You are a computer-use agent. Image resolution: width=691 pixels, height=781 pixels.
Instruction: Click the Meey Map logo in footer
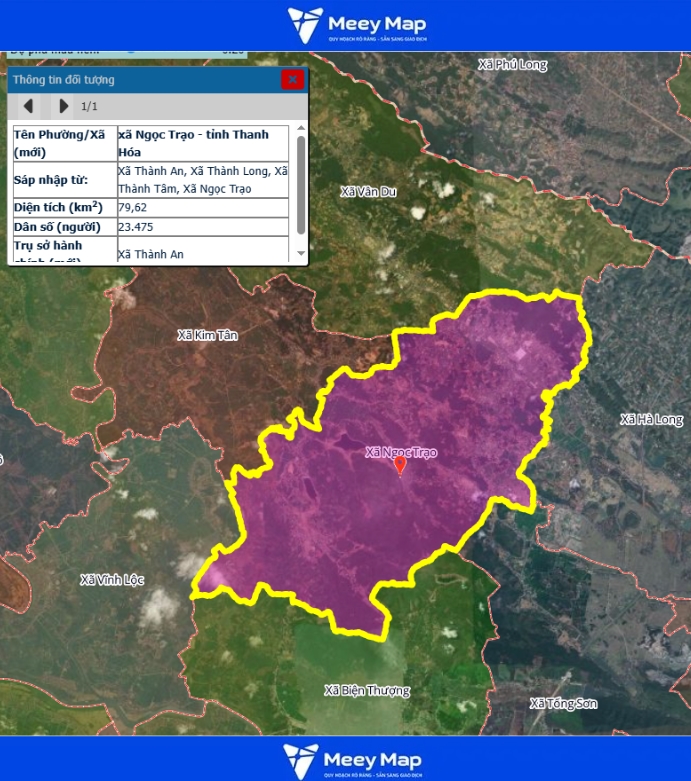345,760
